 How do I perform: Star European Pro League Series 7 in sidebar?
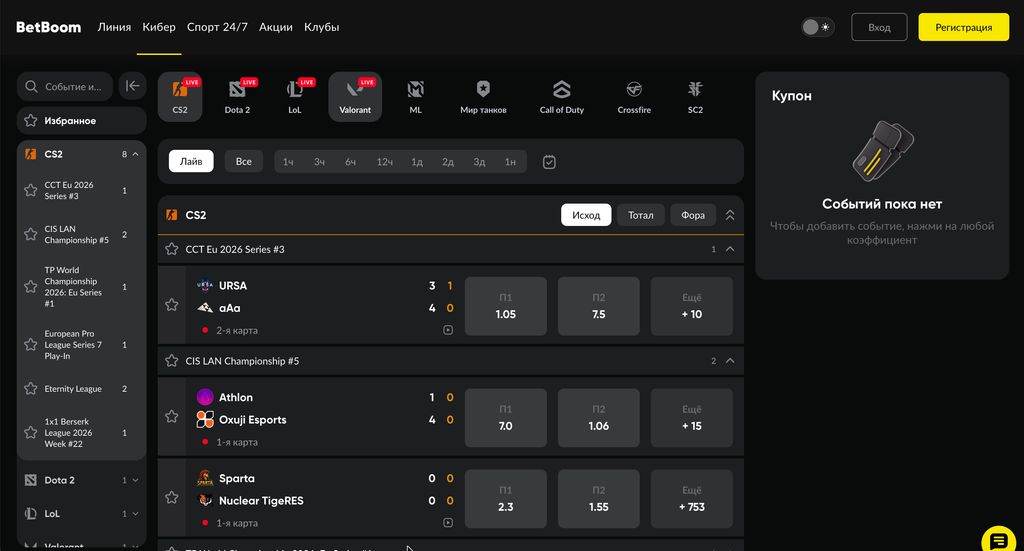tap(31, 345)
